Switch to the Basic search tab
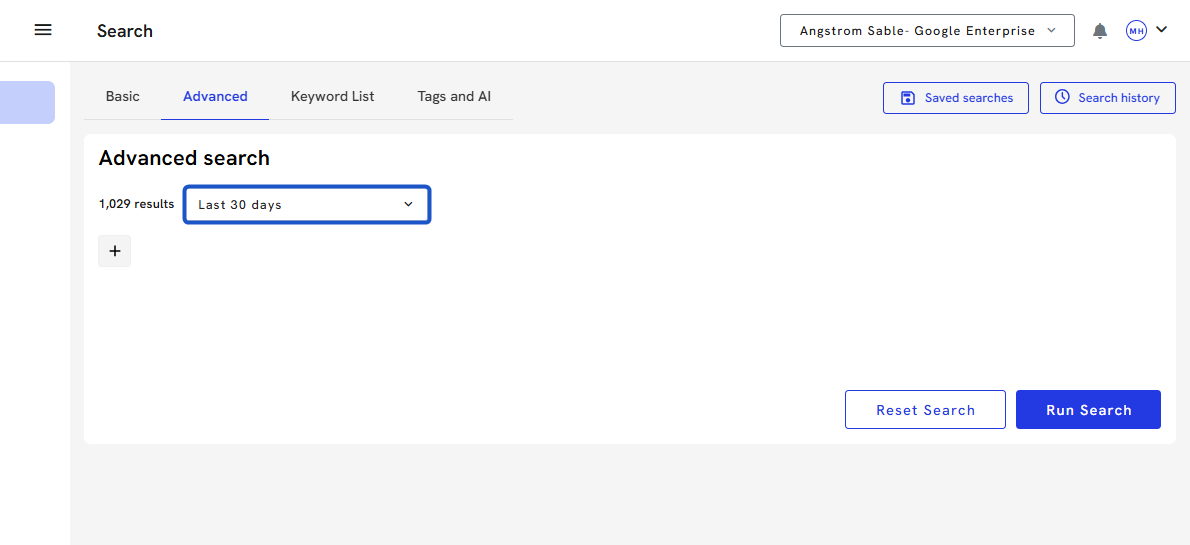1190x545 pixels. (123, 97)
